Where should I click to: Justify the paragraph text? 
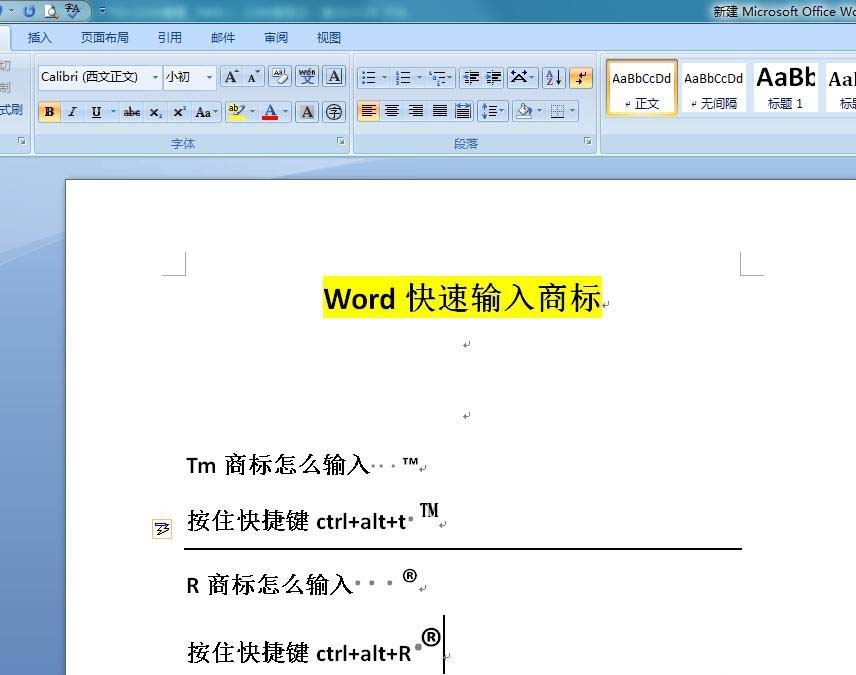[439, 111]
